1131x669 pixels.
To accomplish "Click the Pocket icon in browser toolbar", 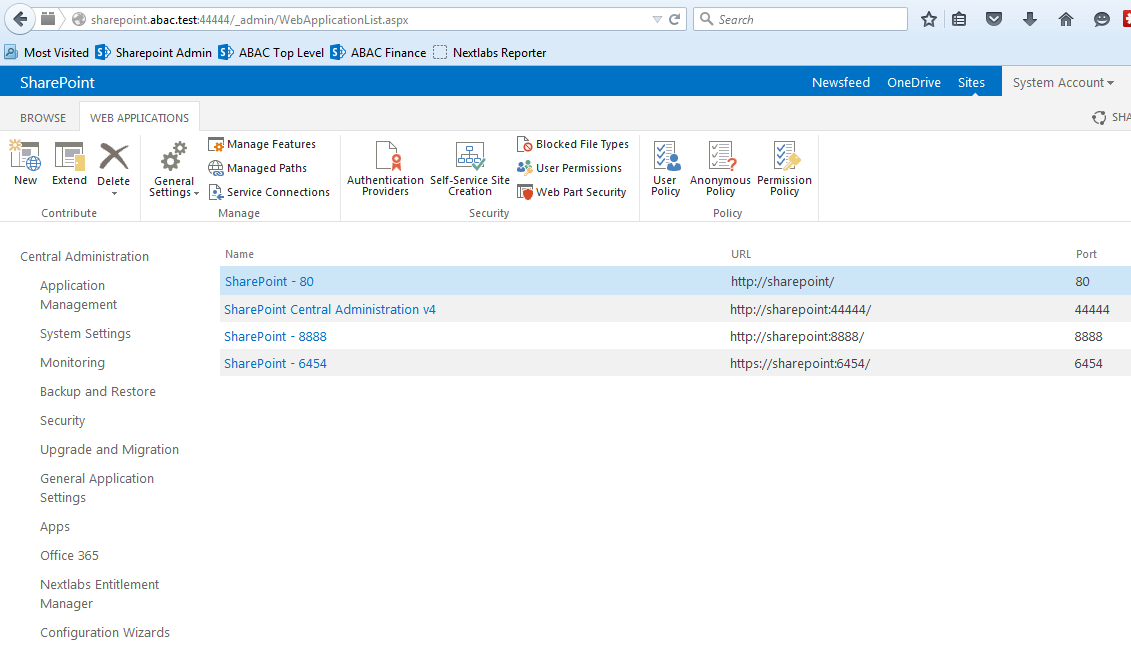I will click(994, 19).
